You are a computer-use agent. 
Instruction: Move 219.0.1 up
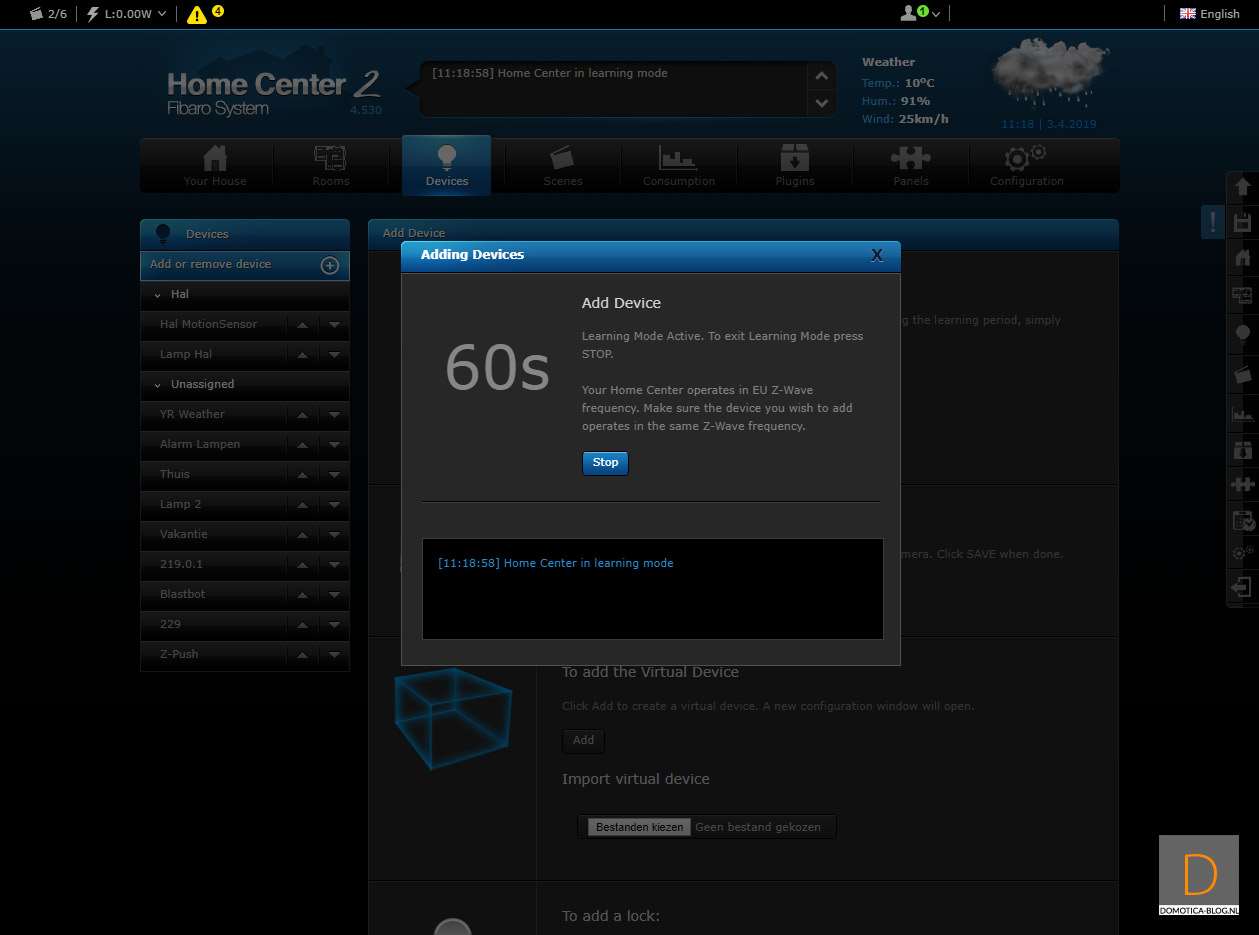(x=302, y=564)
